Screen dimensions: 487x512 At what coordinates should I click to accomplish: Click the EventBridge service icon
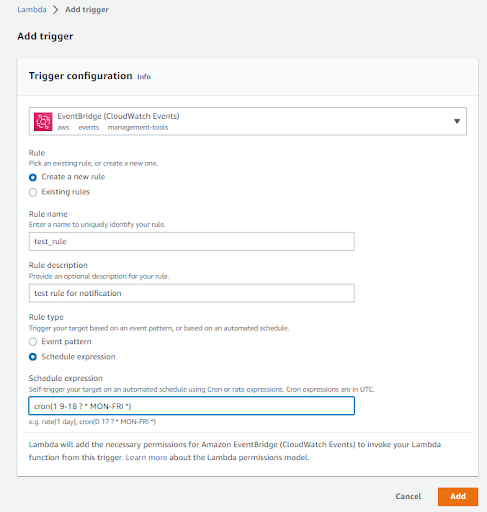43,121
